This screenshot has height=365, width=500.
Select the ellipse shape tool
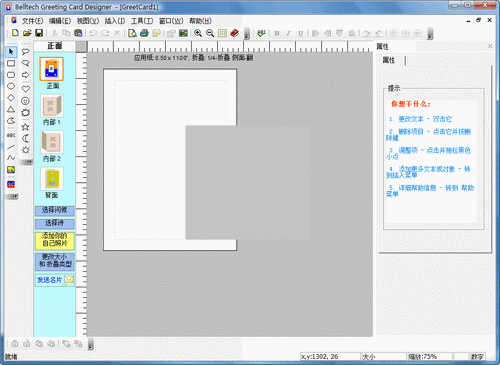point(11,86)
